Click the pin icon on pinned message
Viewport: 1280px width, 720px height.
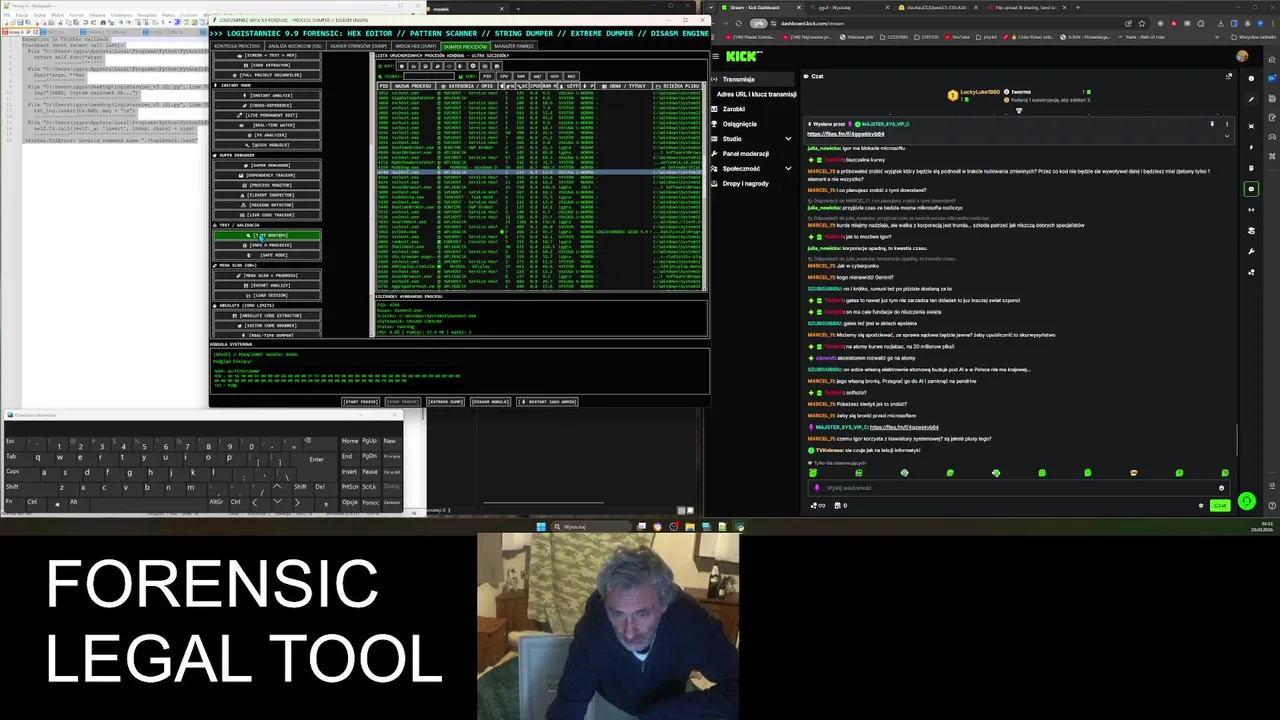click(1212, 124)
